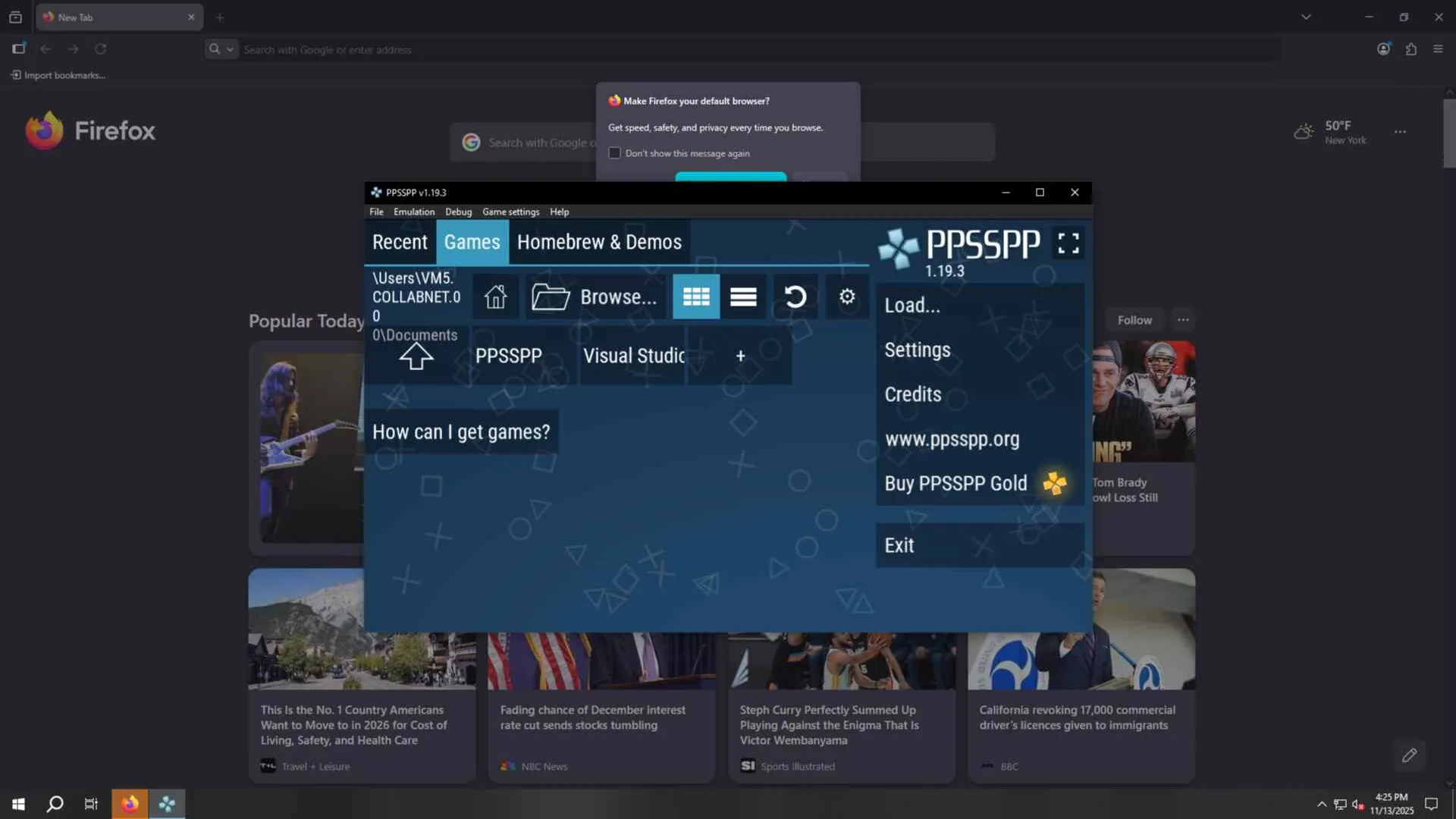Open the www.ppsspp.org link
The height and width of the screenshot is (819, 1456).
coord(952,439)
